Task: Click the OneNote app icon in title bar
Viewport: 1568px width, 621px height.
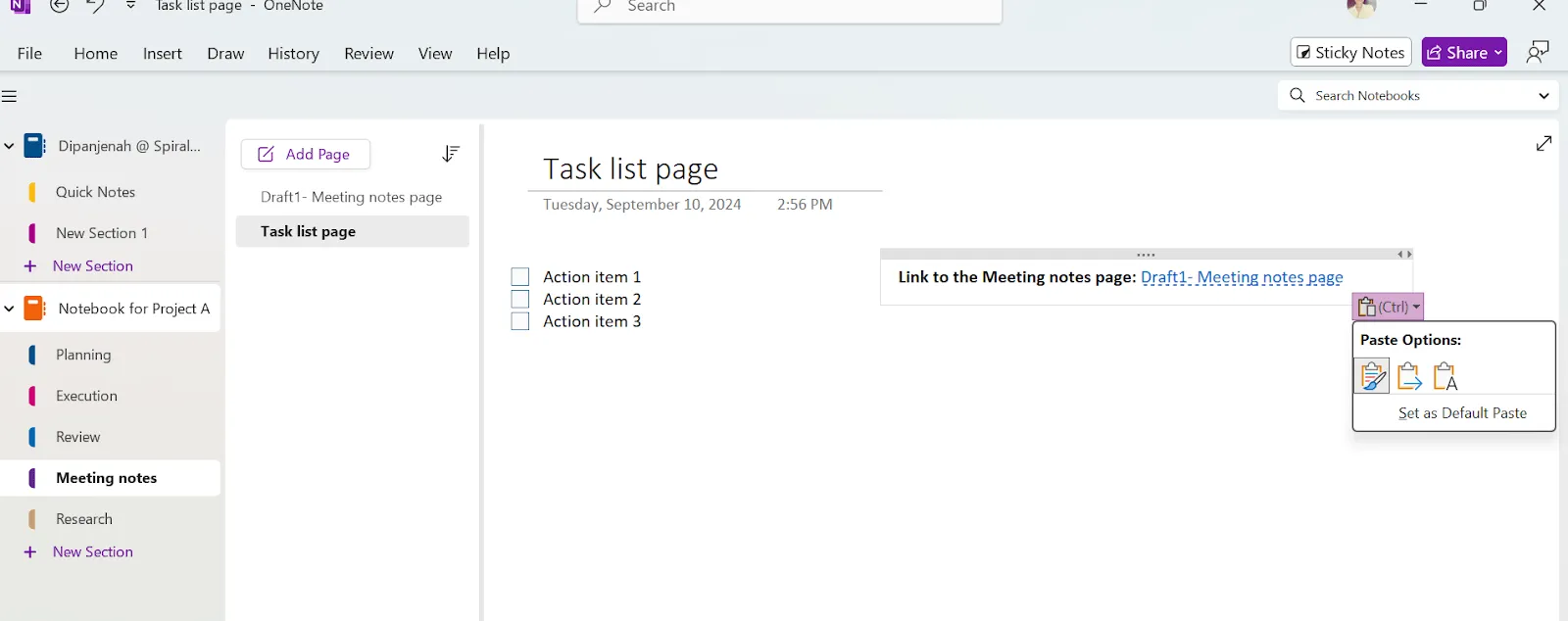Action: [21, 6]
